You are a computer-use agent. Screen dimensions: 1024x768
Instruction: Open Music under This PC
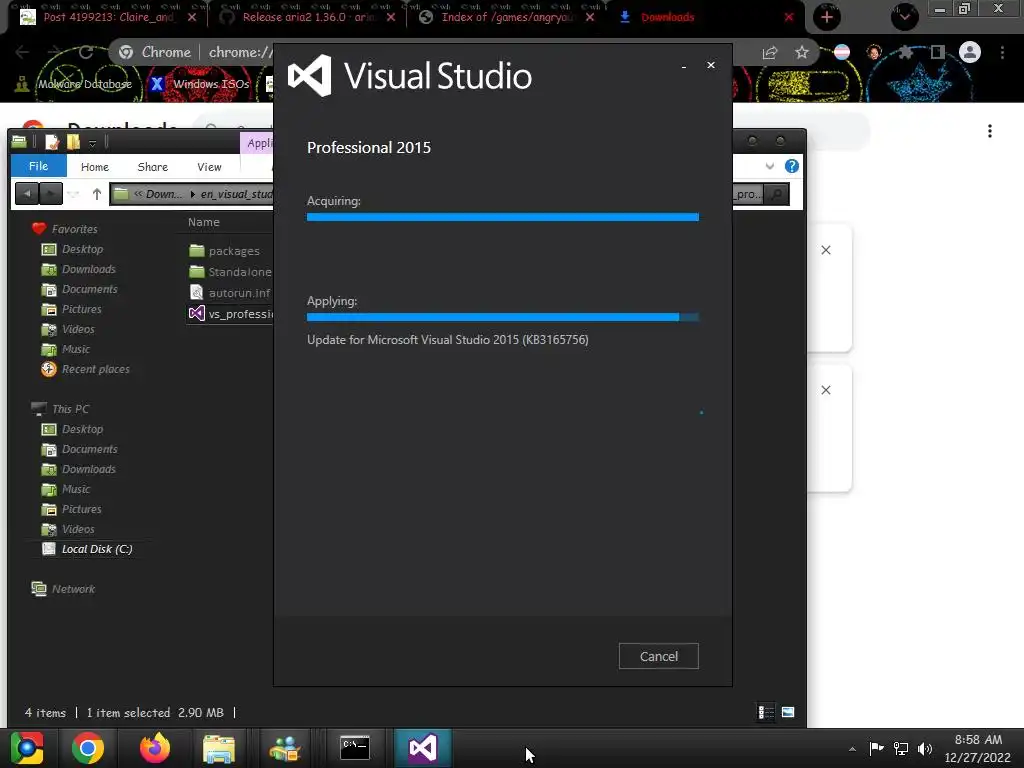pyautogui.click(x=66, y=489)
